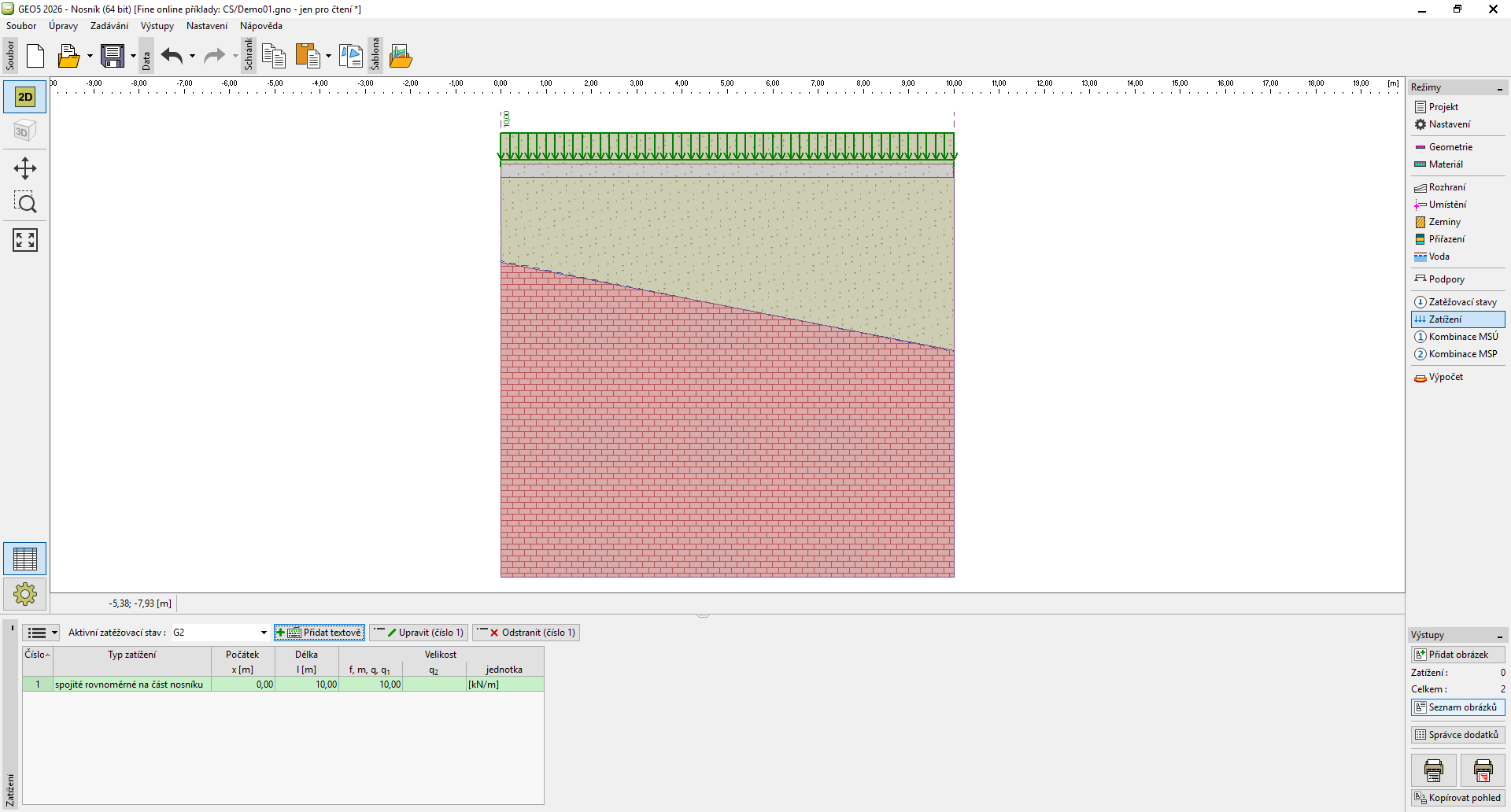Select the Zeminy mode with color swatch
Viewport: 1511px width, 812px height.
(1444, 222)
